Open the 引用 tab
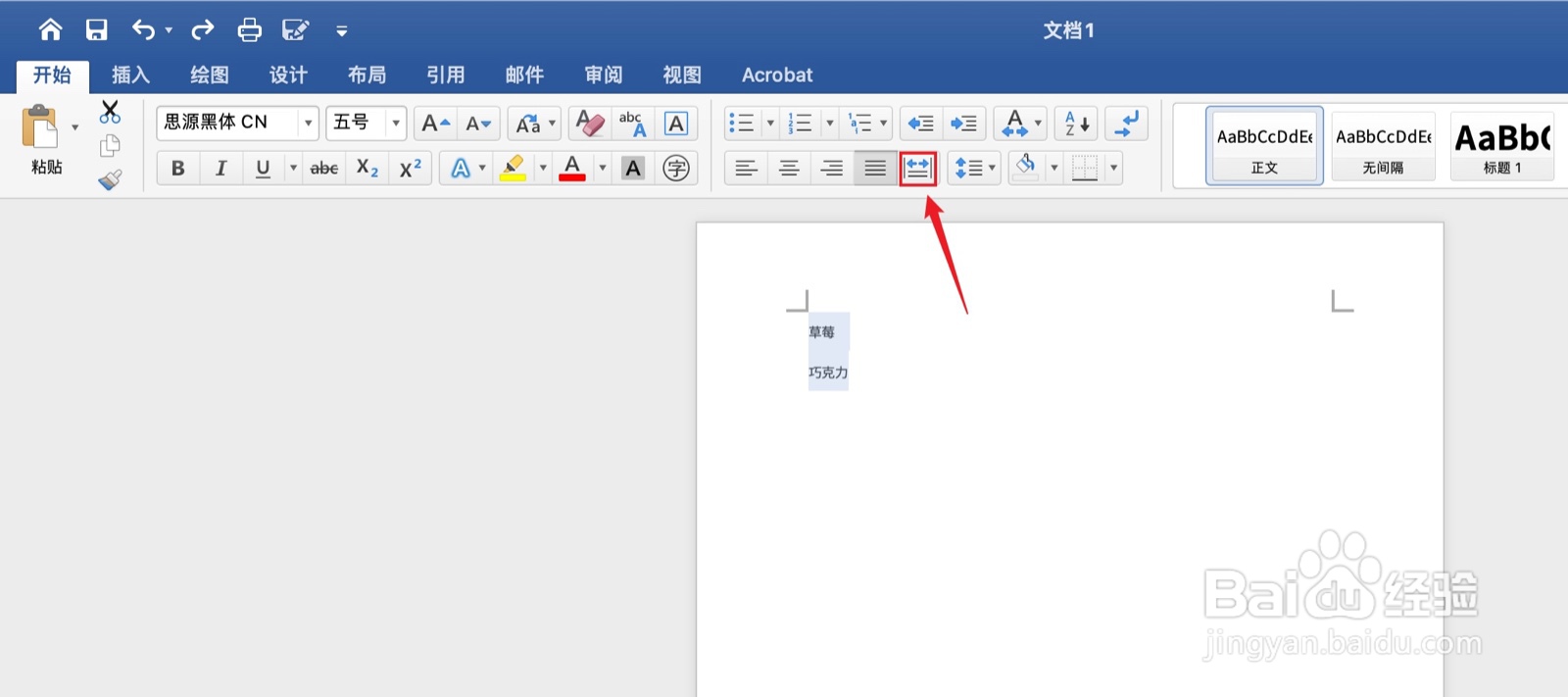1568x697 pixels. (445, 75)
